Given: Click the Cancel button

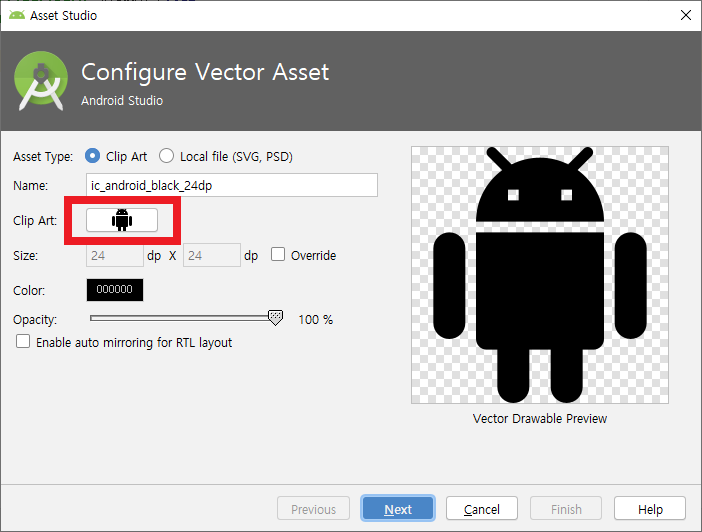Looking at the screenshot, I should pyautogui.click(x=482, y=509).
